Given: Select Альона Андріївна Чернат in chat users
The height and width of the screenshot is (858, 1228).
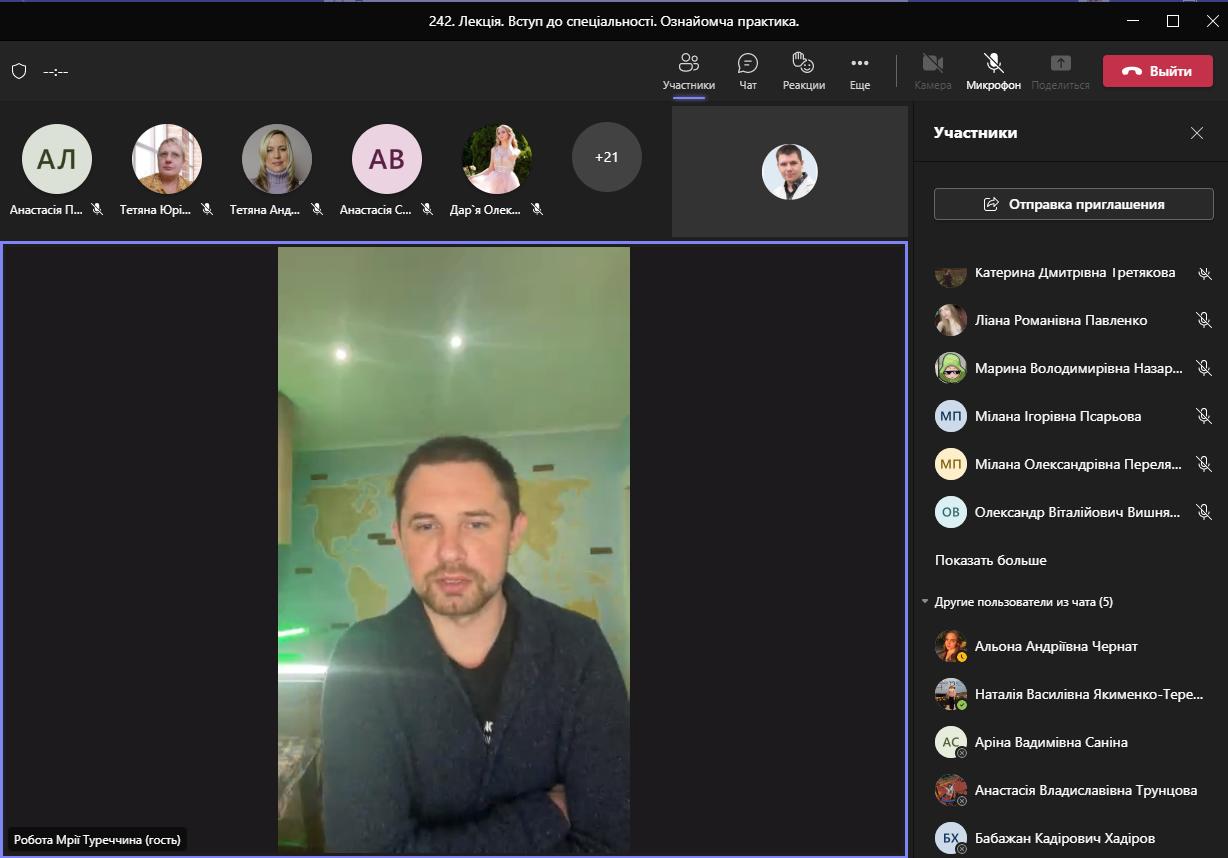Looking at the screenshot, I should click(1055, 646).
